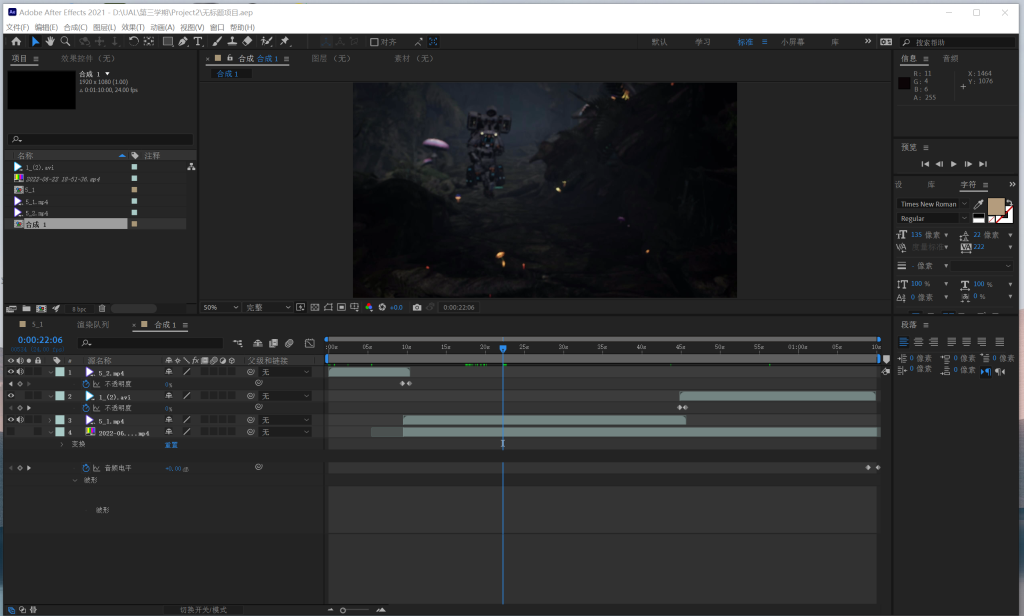This screenshot has width=1024, height=616.
Task: Select the Hand tool in toolbar
Action: tap(50, 42)
